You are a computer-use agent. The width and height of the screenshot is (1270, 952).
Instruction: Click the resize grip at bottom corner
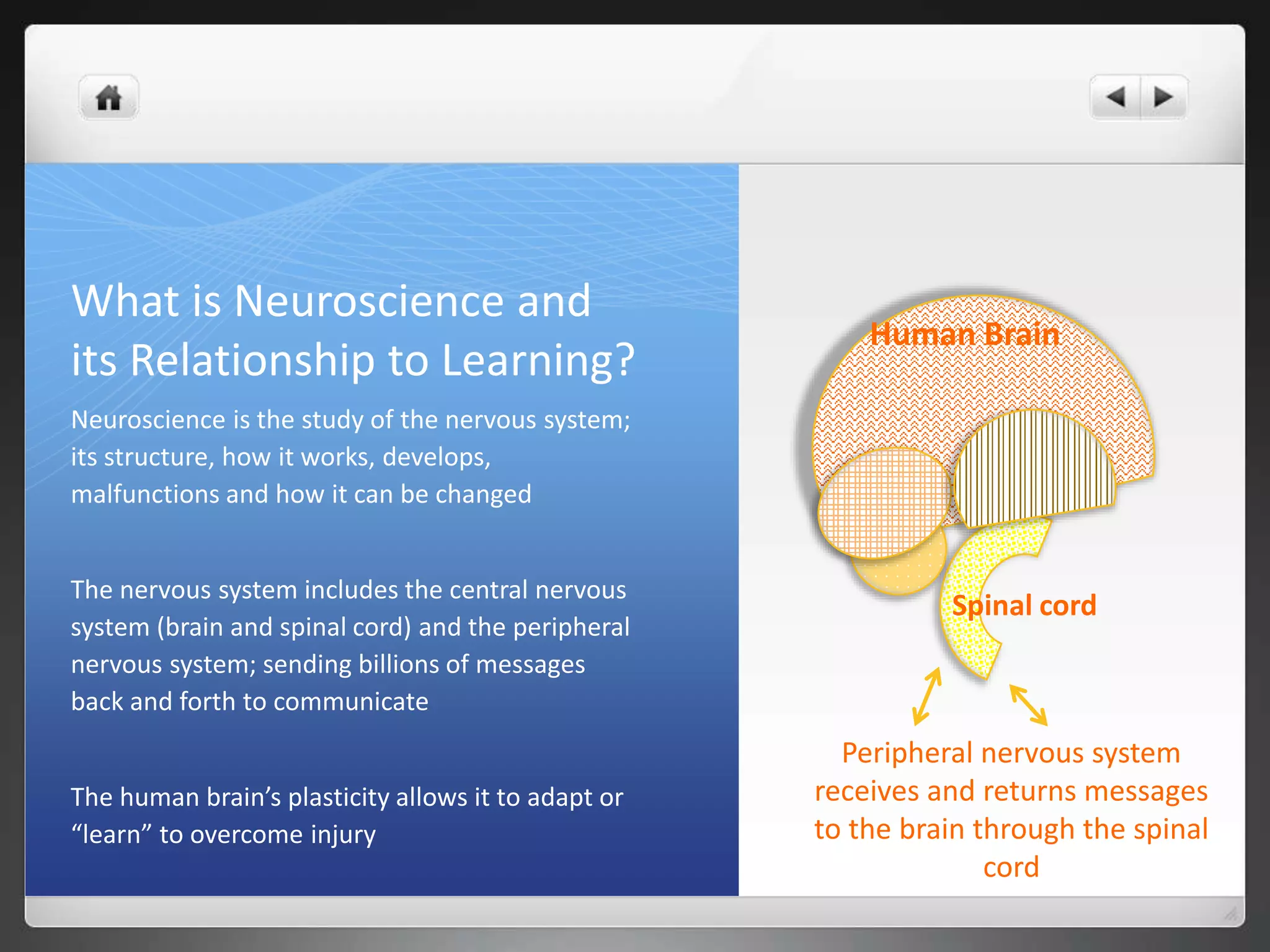1231,914
